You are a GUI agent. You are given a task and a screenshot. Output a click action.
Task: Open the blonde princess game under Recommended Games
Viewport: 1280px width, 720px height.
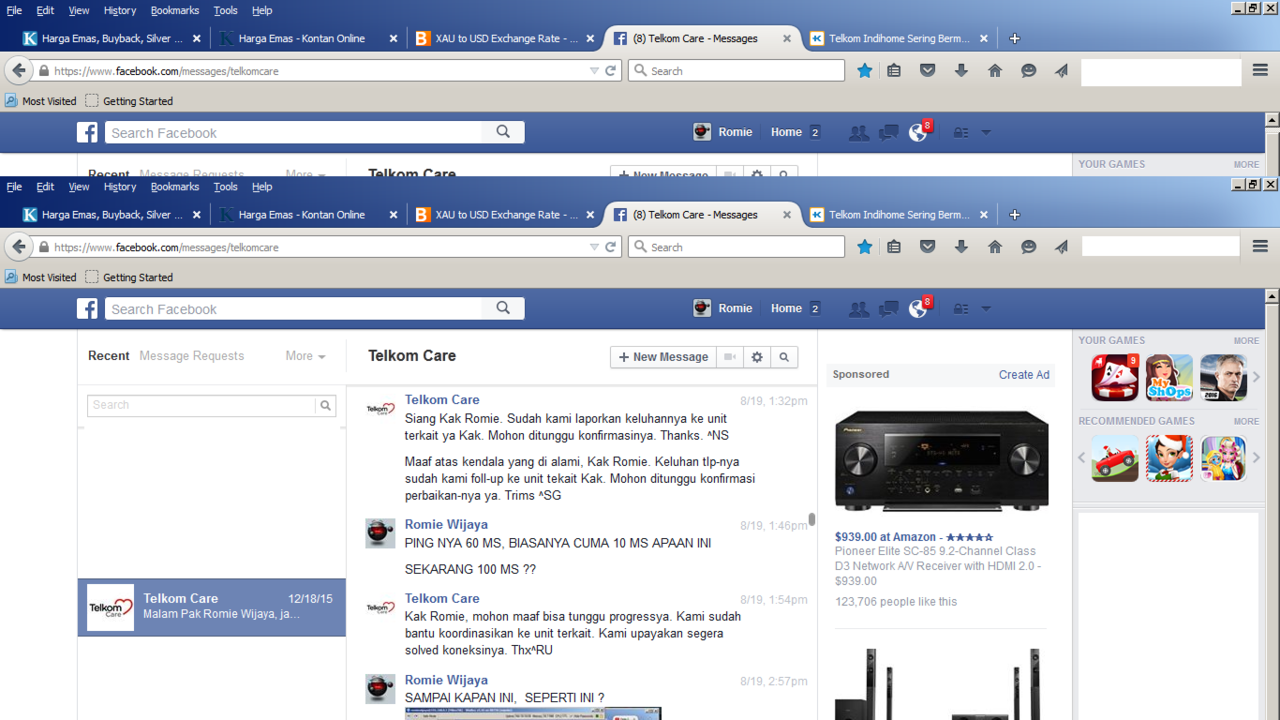(x=1224, y=458)
